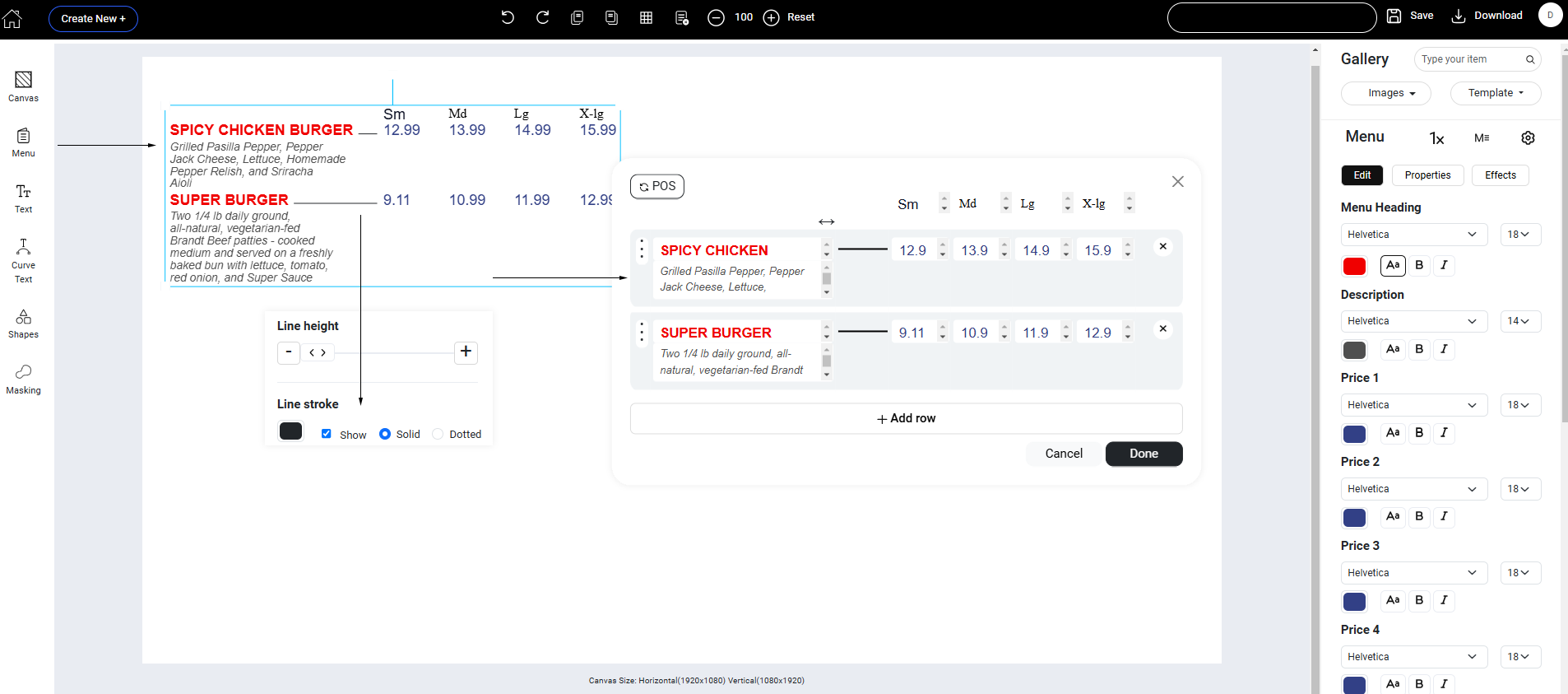Viewport: 1568px width, 694px height.
Task: Select the Solid line stroke option
Action: [x=385, y=434]
